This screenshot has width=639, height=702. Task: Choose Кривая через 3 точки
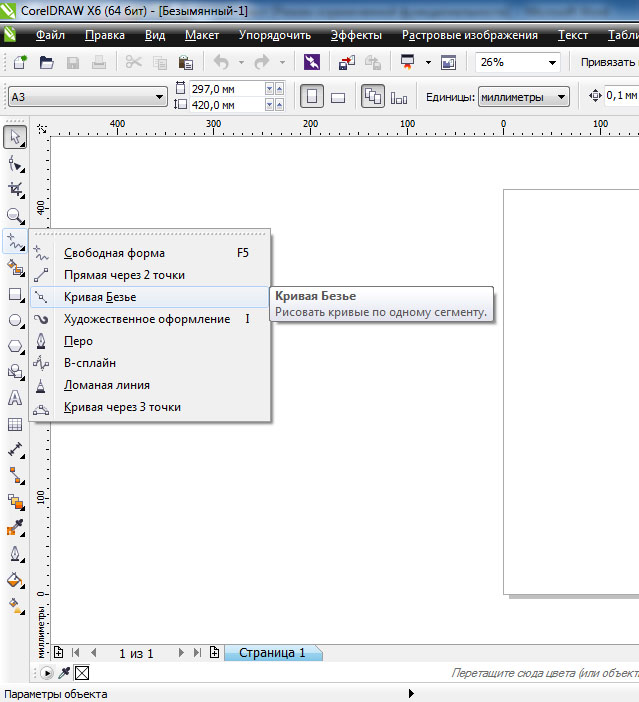click(150, 407)
